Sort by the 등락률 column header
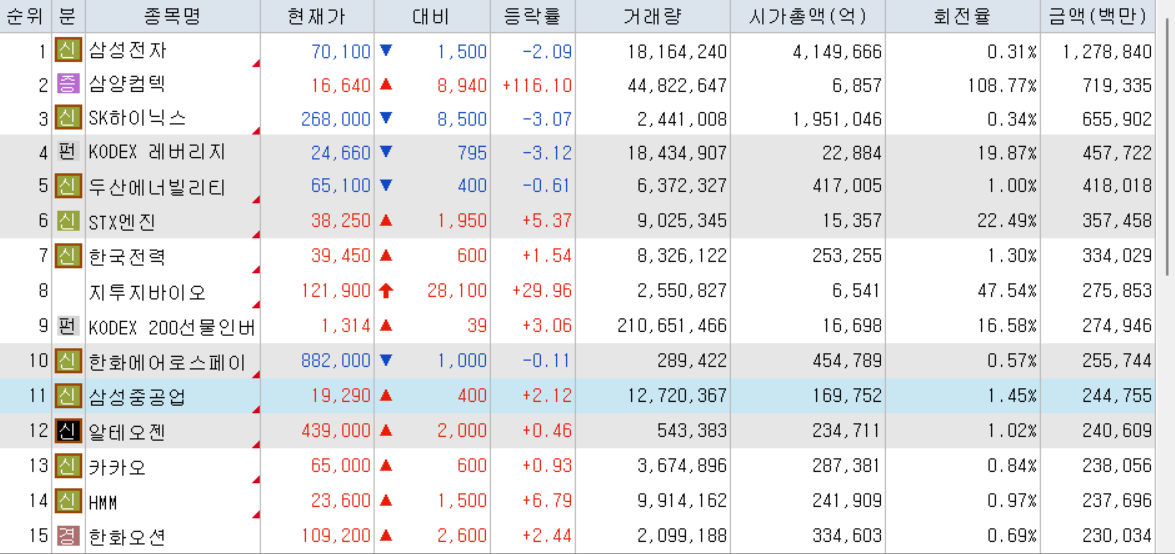This screenshot has width=1175, height=554. [533, 16]
